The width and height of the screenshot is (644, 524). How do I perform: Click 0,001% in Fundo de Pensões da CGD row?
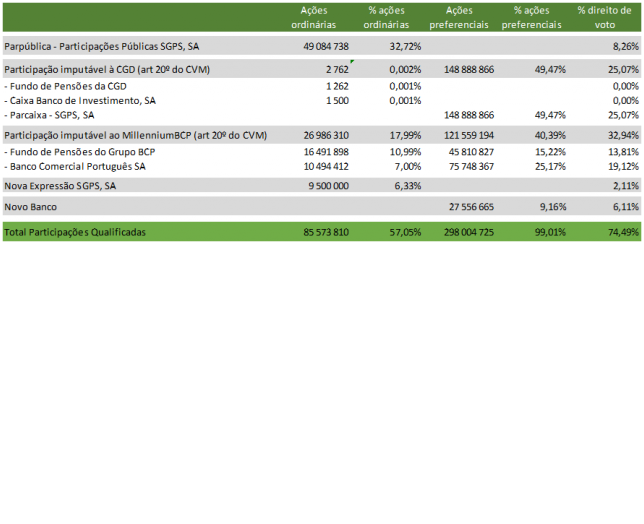[405, 86]
